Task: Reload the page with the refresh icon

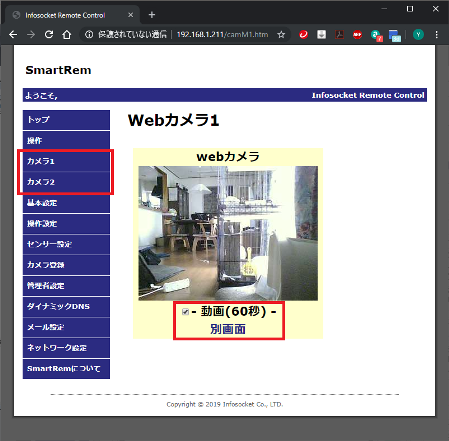Action: (49, 34)
